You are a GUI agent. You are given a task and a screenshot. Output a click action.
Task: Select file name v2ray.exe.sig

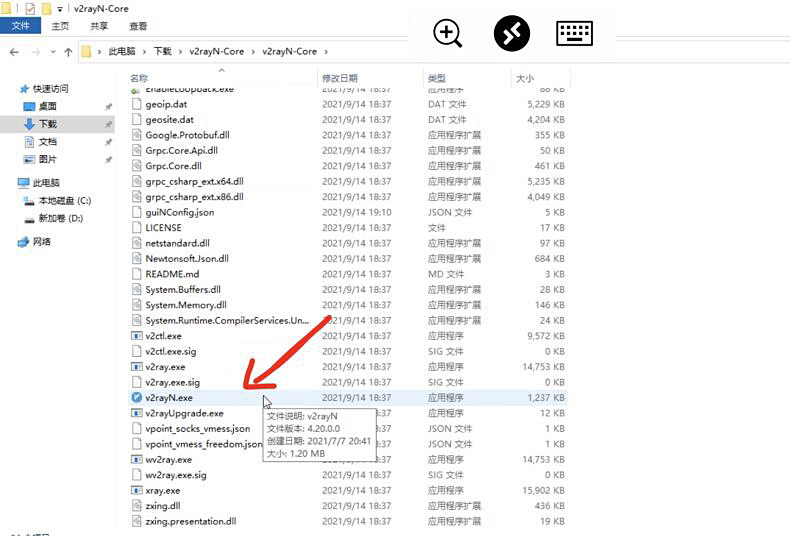[172, 382]
